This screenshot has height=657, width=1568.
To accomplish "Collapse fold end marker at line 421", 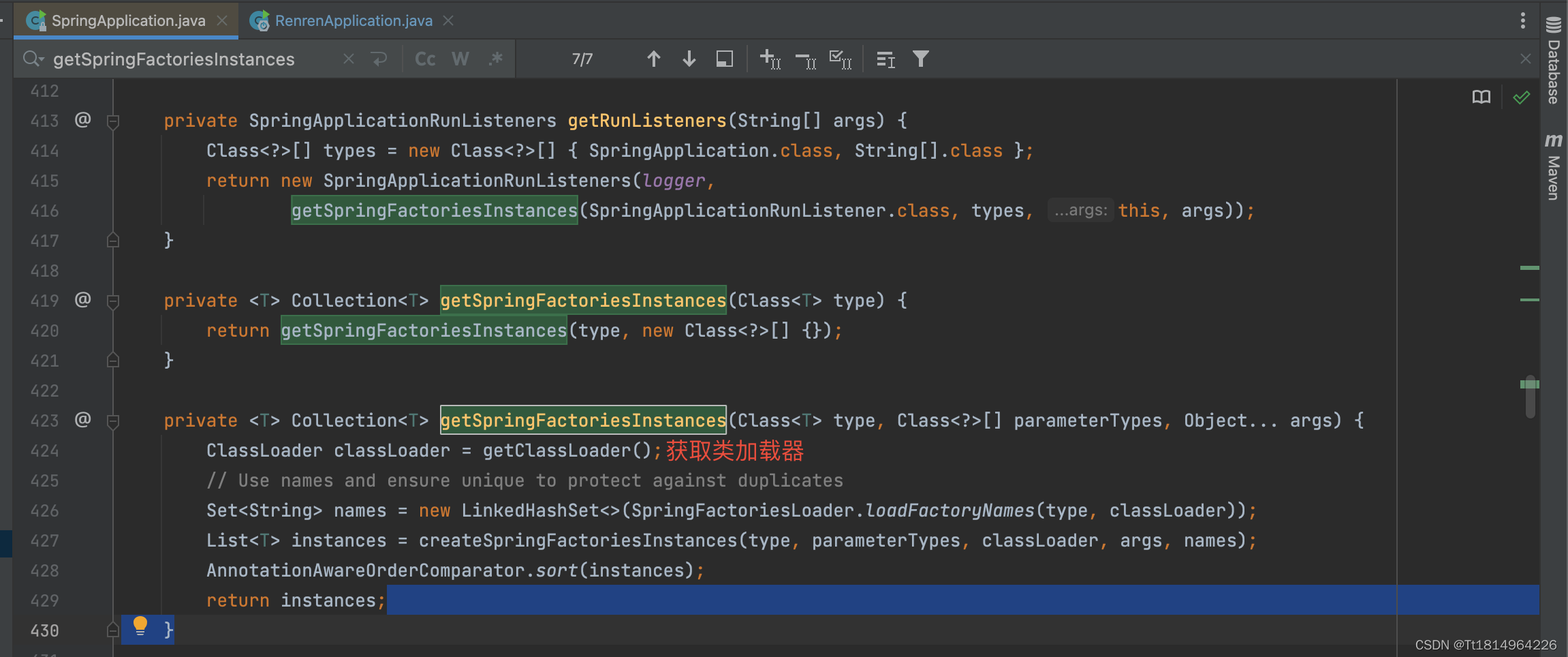I will [113, 361].
